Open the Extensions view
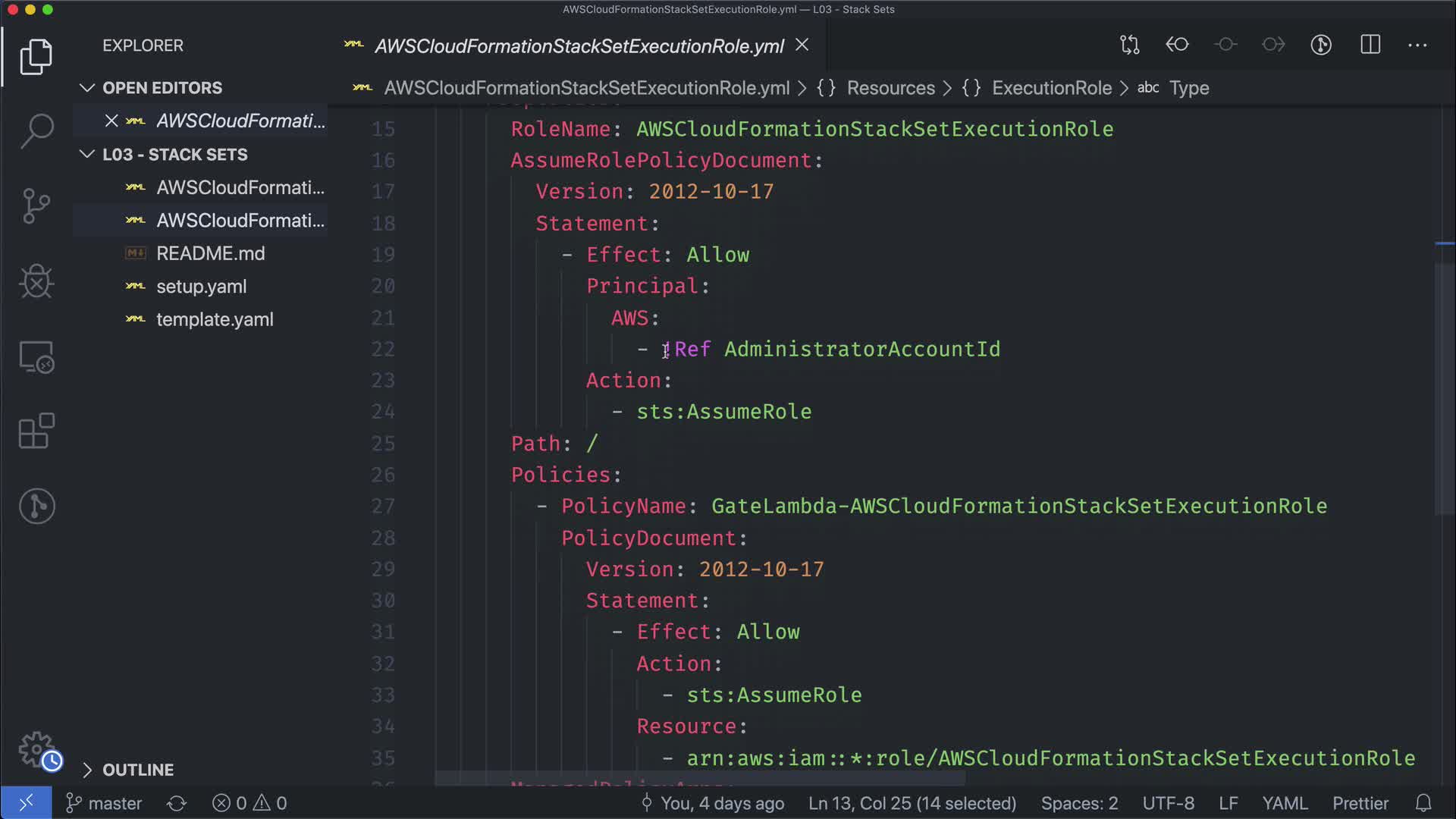Screen dimensions: 1456x819 [x=36, y=431]
